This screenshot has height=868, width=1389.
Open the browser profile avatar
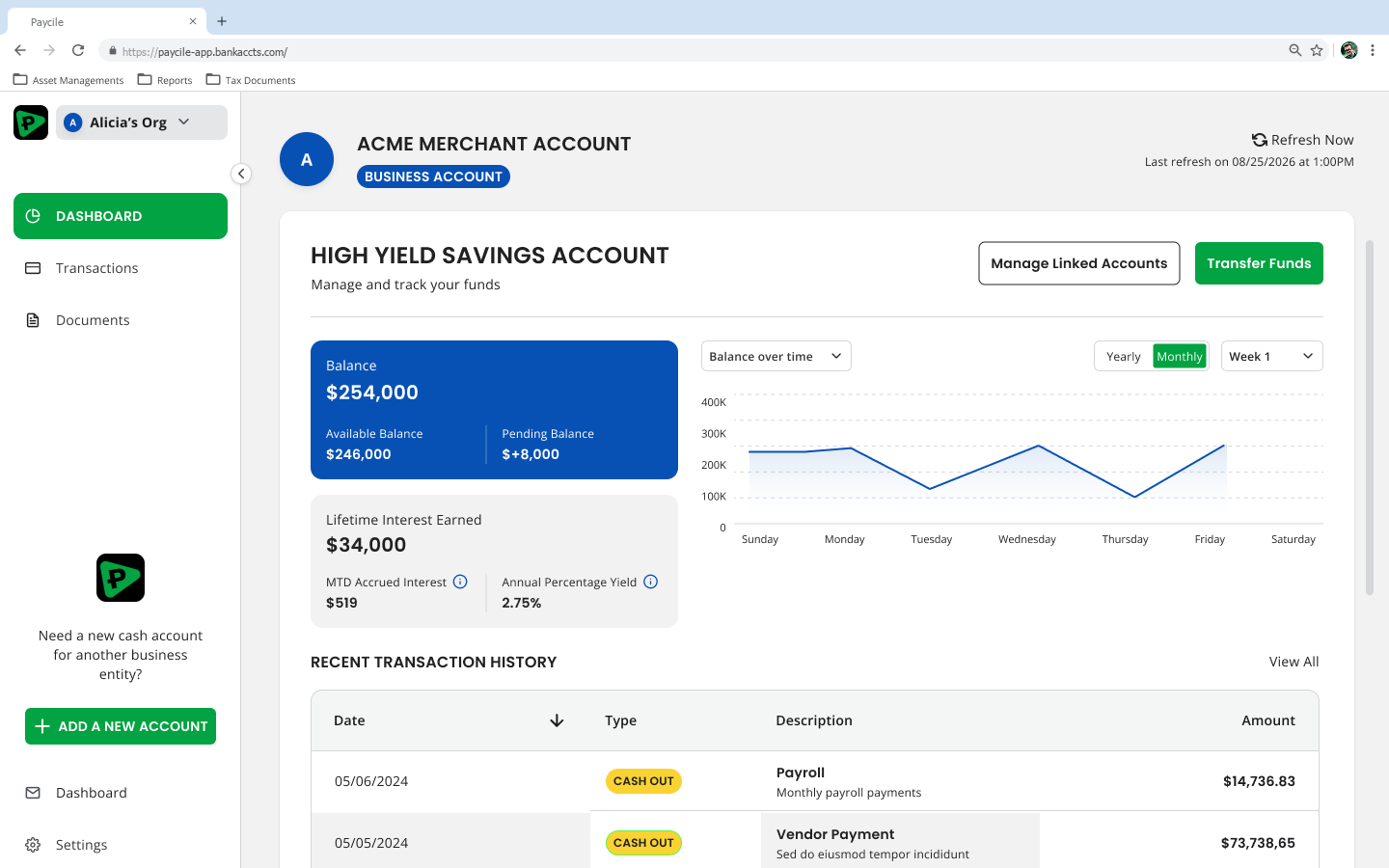[x=1349, y=51]
